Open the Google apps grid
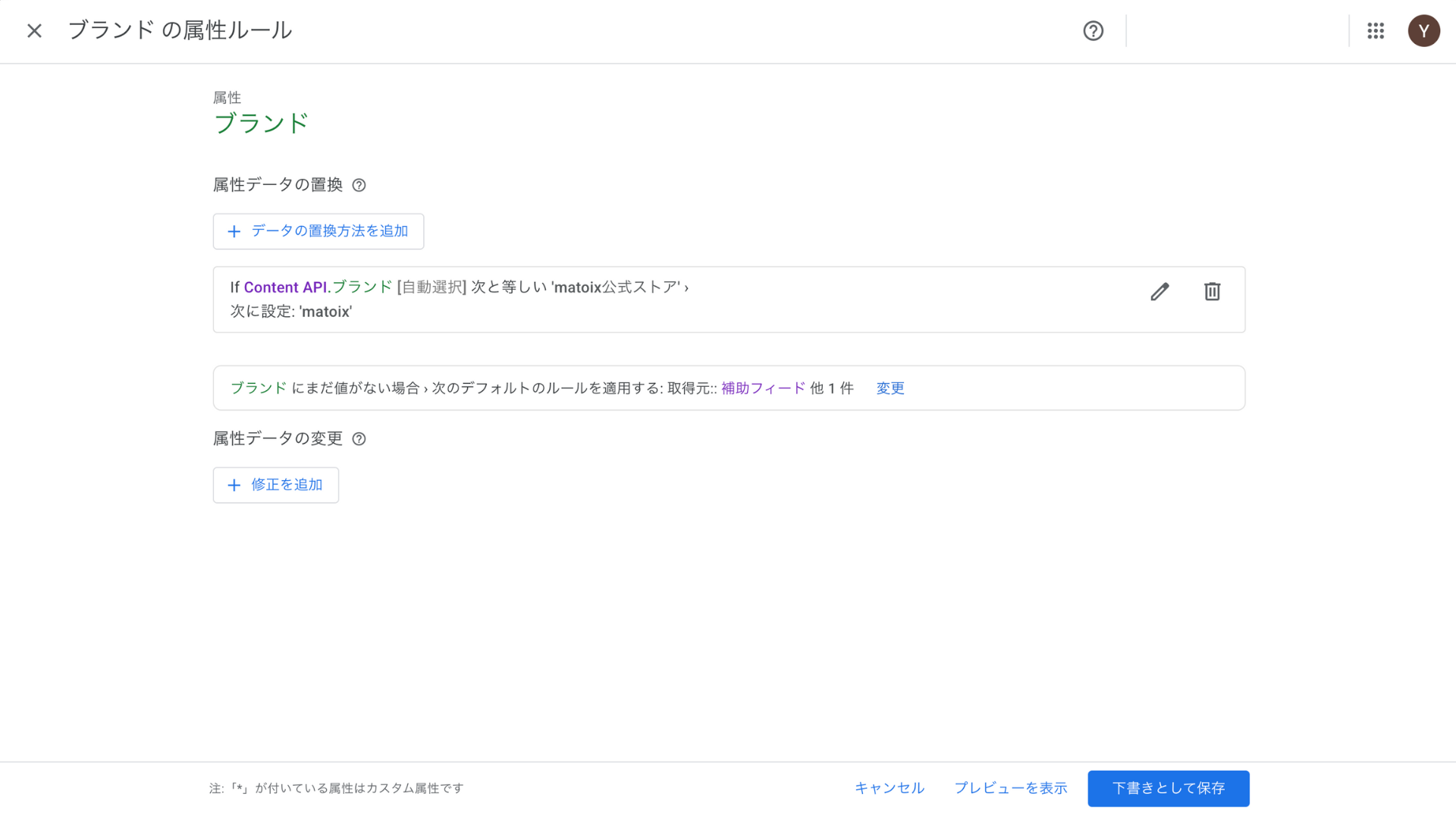 click(x=1376, y=31)
